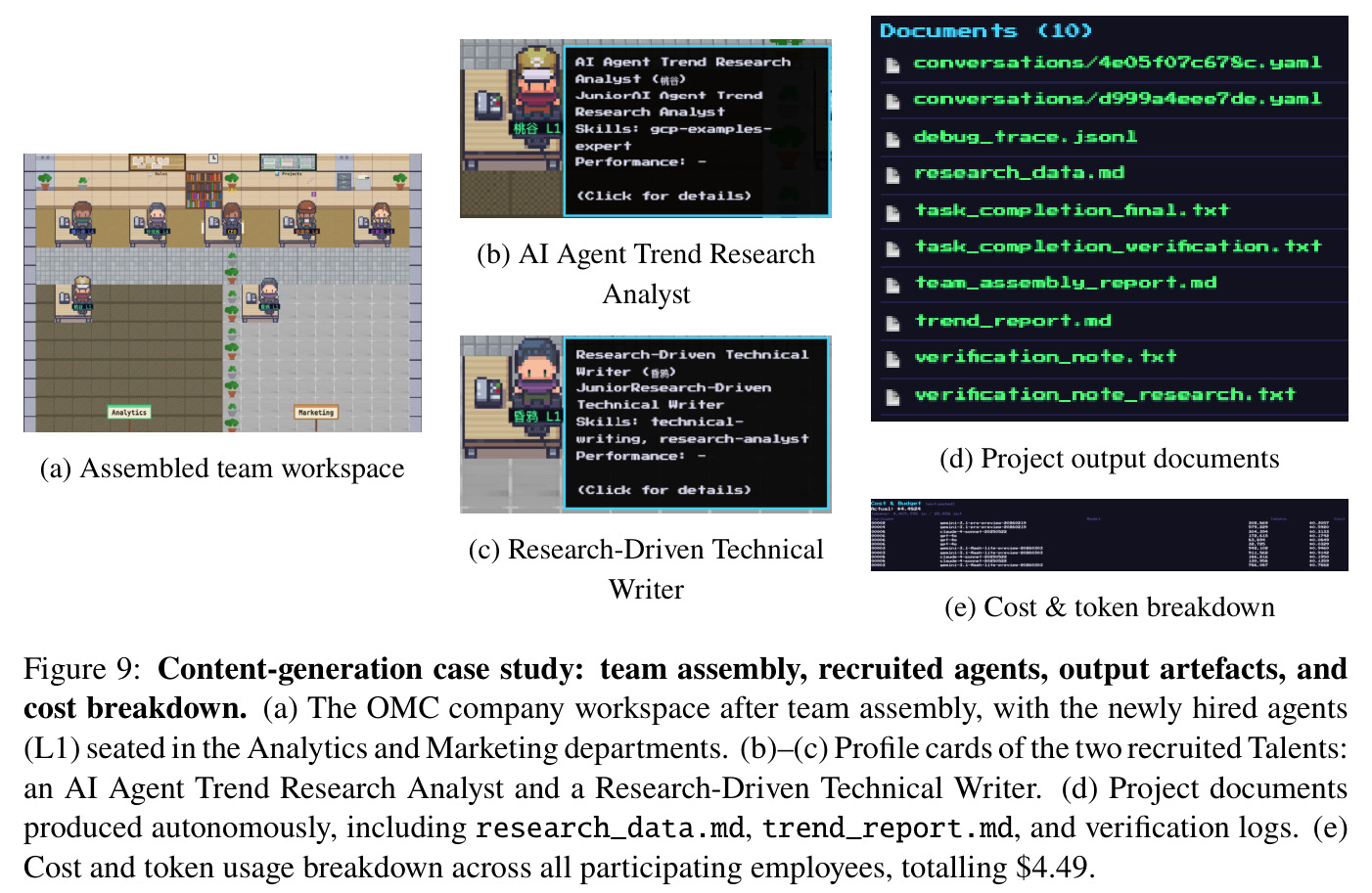This screenshot has height=893, width=1372.
Task: Click the wall clock in workspace
Action: point(213,157)
